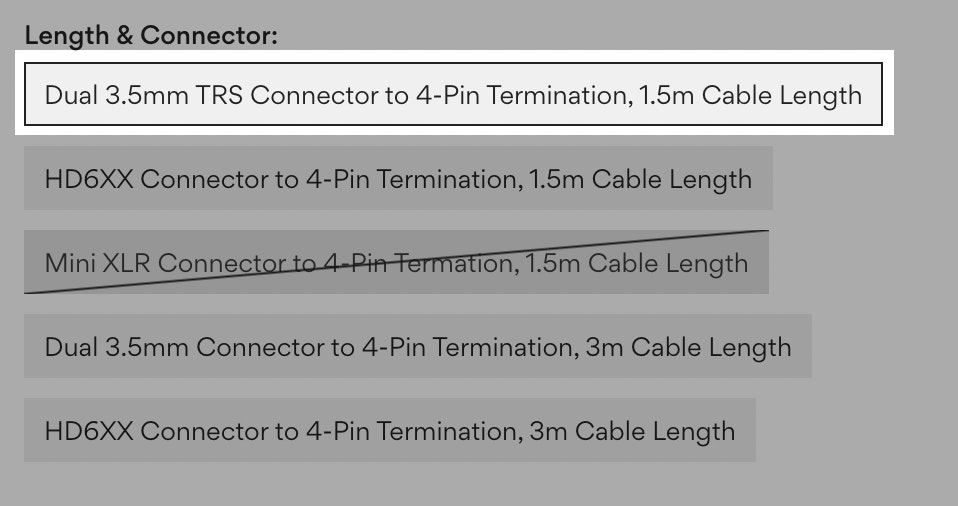Switch to the 3m Dual 3.5mm variant

coord(417,347)
